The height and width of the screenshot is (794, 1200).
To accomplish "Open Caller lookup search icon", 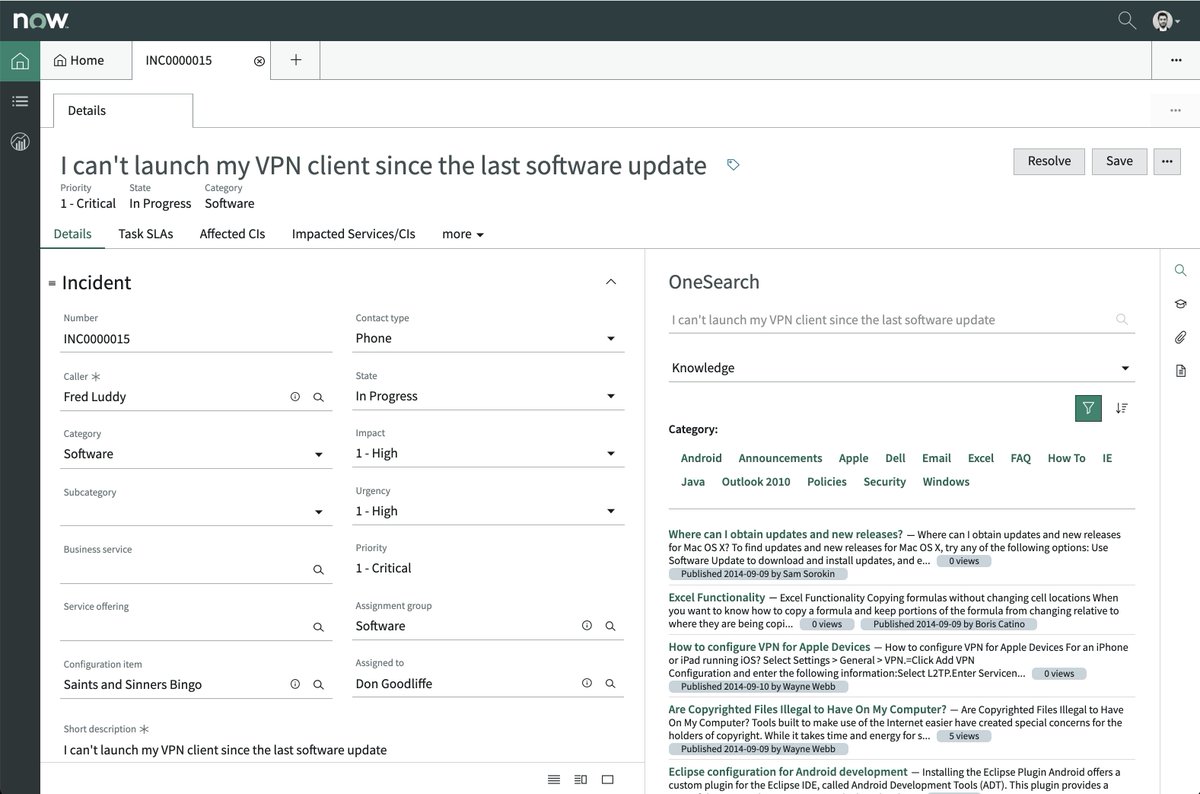I will [x=319, y=397].
